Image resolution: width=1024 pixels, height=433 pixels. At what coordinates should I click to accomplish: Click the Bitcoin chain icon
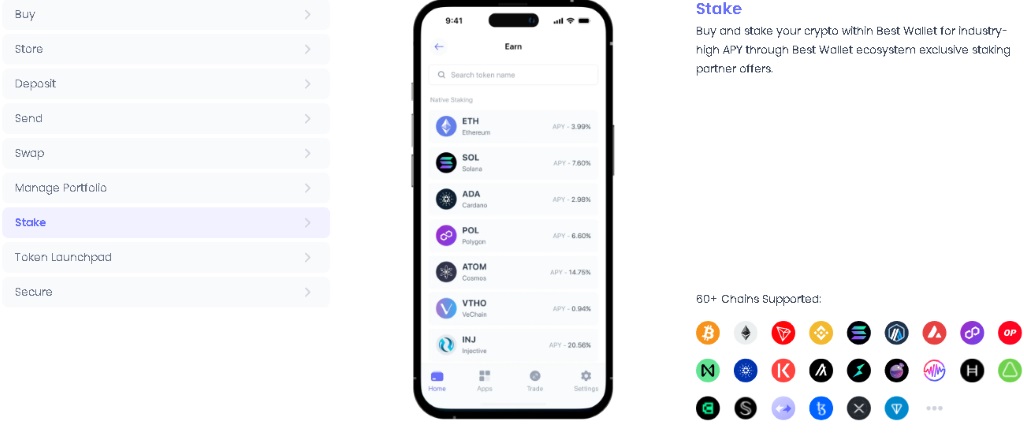(707, 333)
